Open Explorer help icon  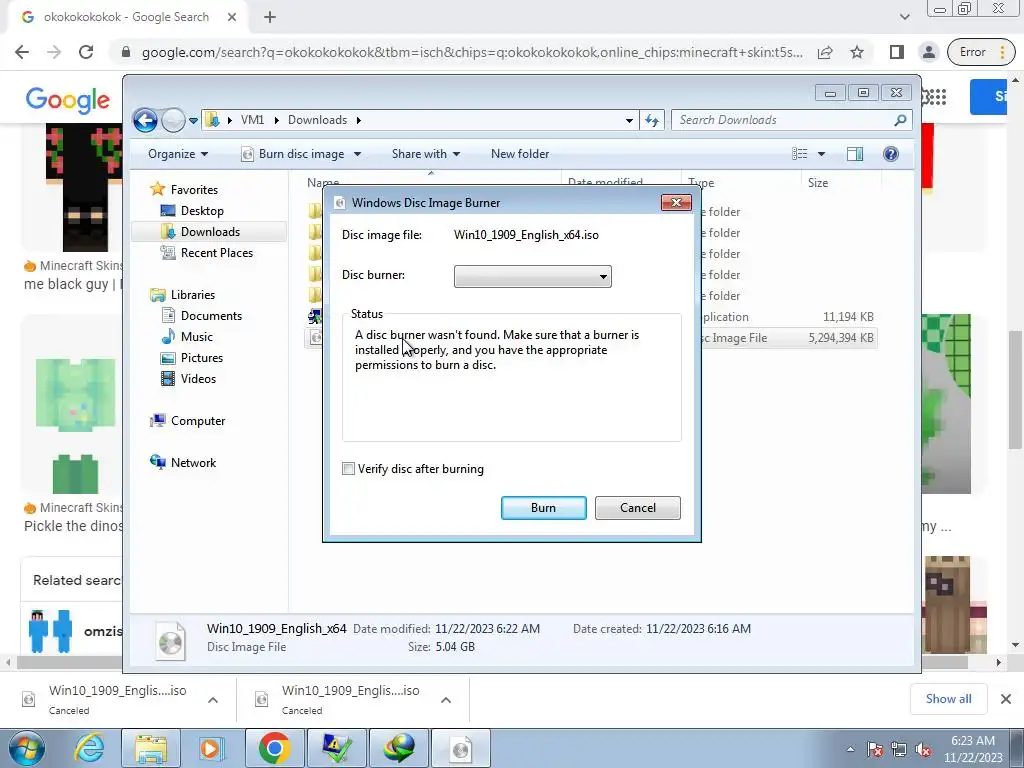[891, 154]
